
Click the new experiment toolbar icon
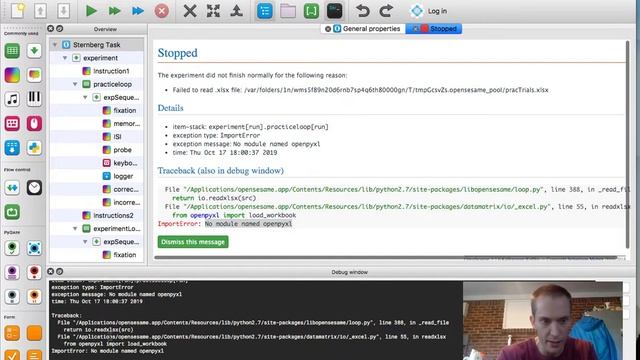pos(18,11)
